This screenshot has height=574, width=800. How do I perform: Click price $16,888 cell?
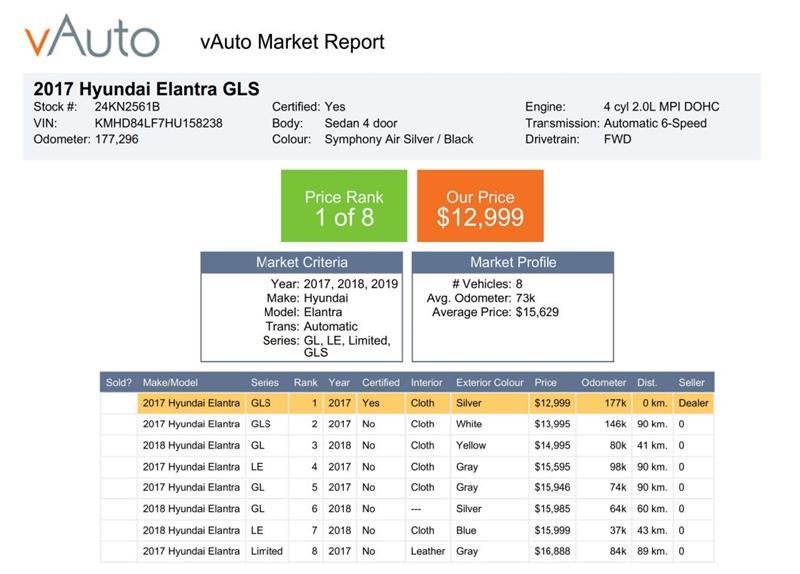pyautogui.click(x=553, y=551)
